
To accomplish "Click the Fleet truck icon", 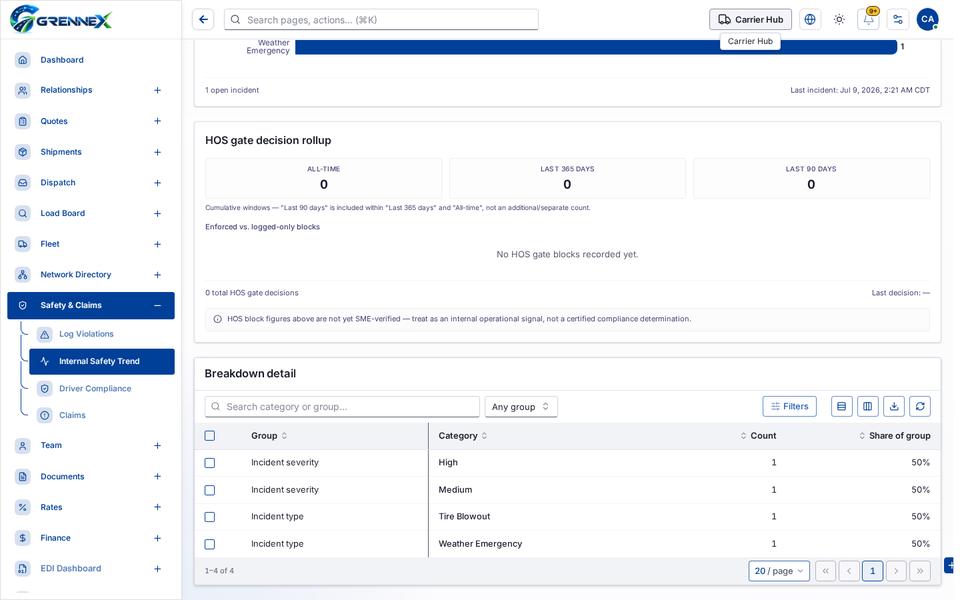I will click(x=23, y=244).
